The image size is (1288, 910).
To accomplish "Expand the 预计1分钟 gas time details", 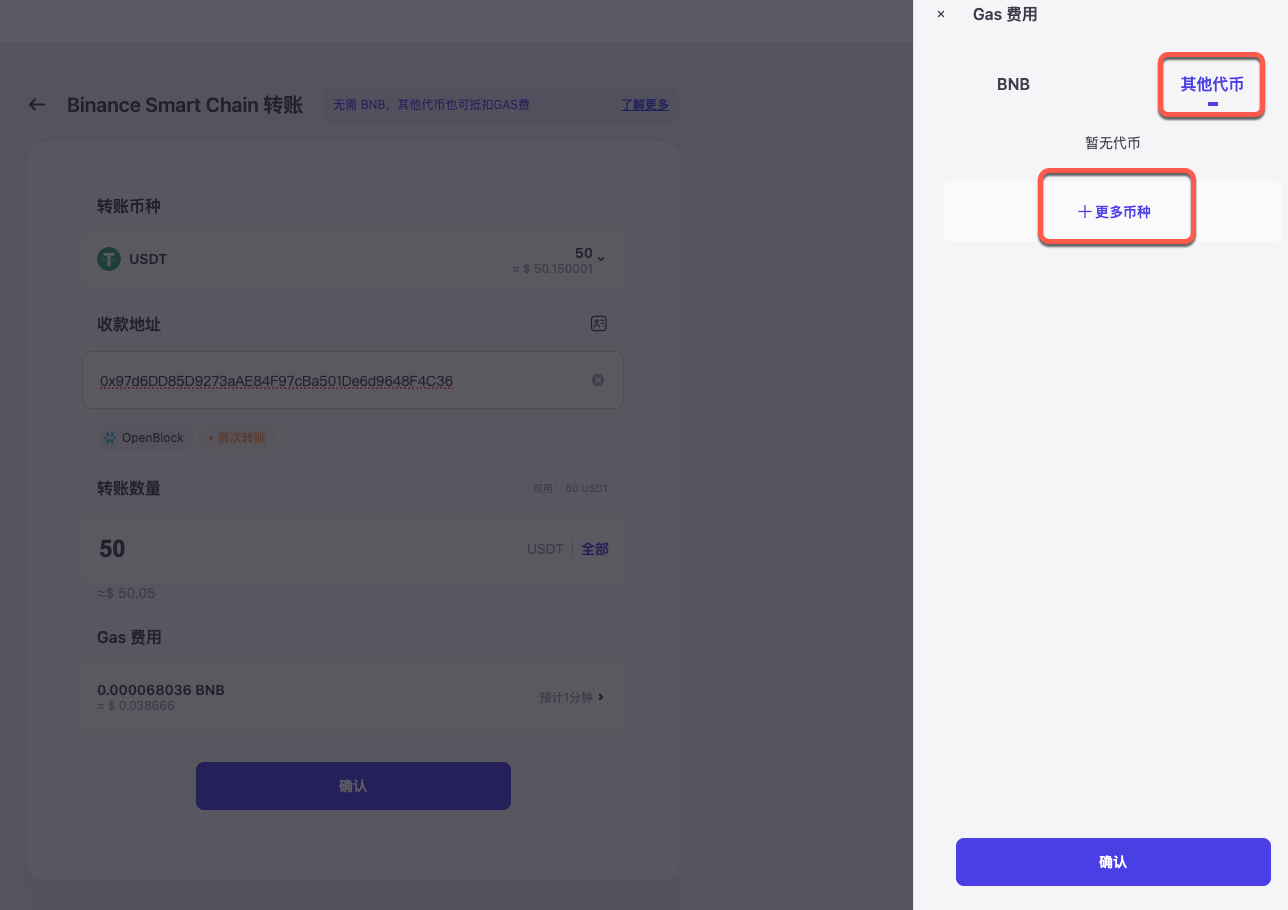I will pyautogui.click(x=572, y=697).
